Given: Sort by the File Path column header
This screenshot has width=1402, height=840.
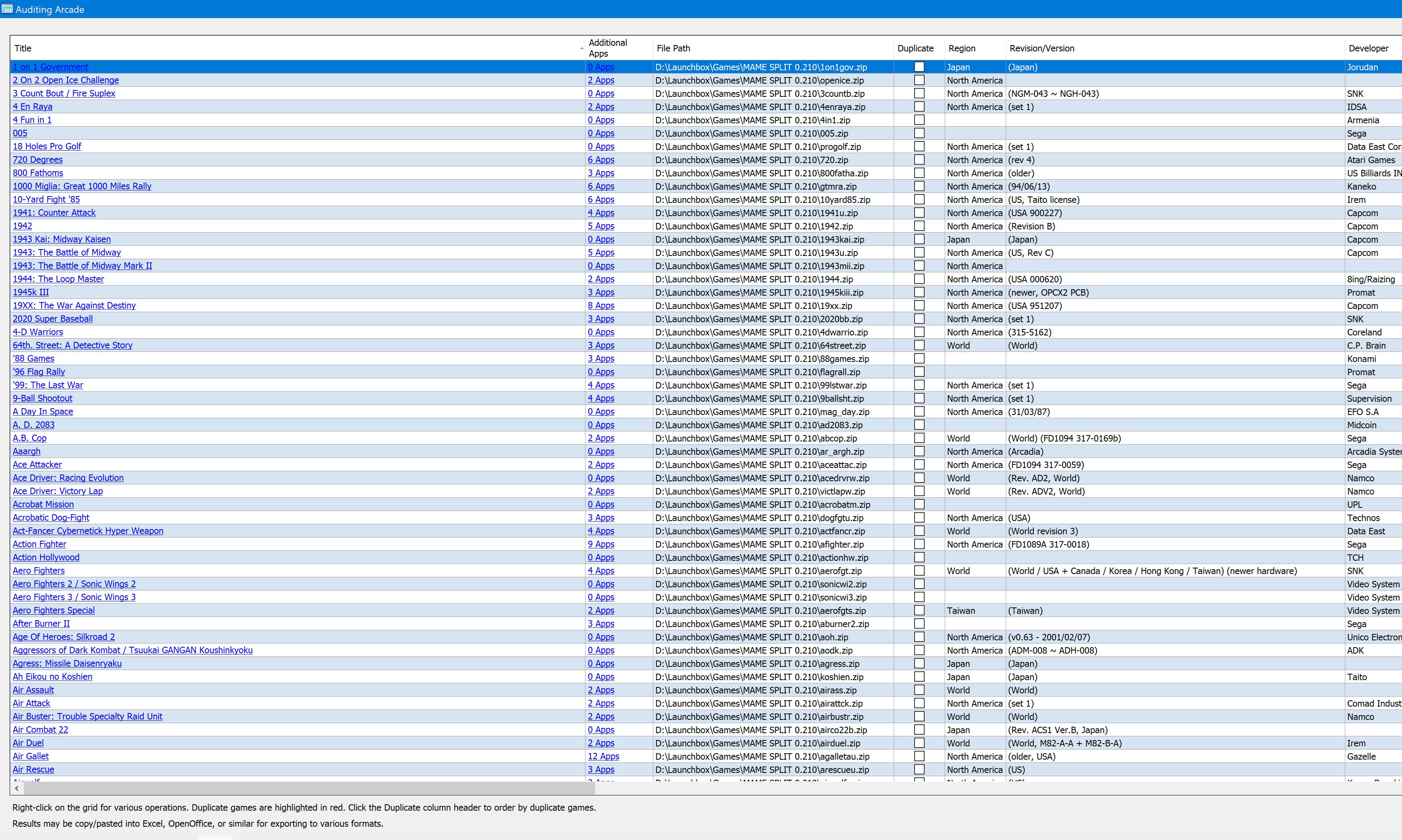Looking at the screenshot, I should point(773,48).
